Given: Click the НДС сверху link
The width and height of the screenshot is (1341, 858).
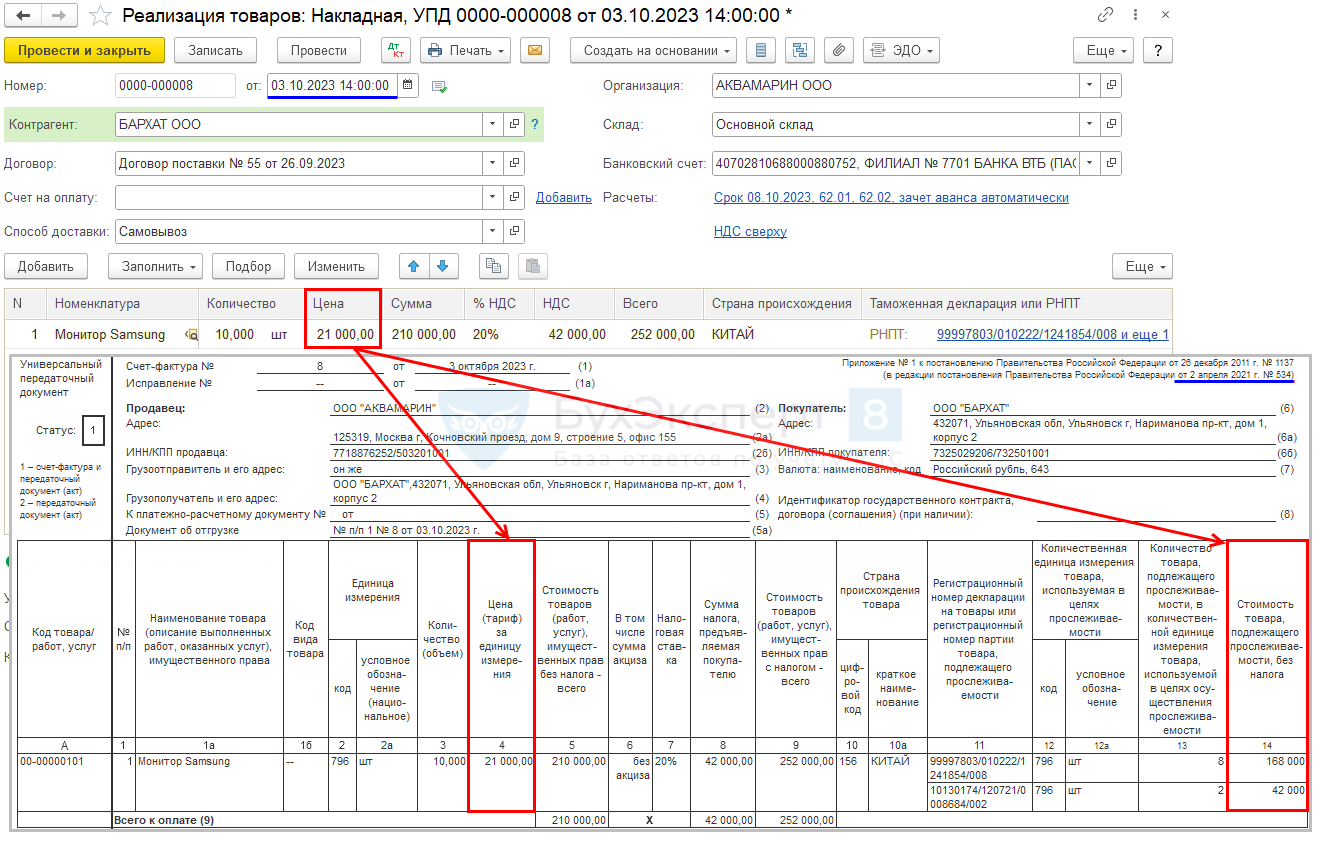Looking at the screenshot, I should (x=750, y=232).
